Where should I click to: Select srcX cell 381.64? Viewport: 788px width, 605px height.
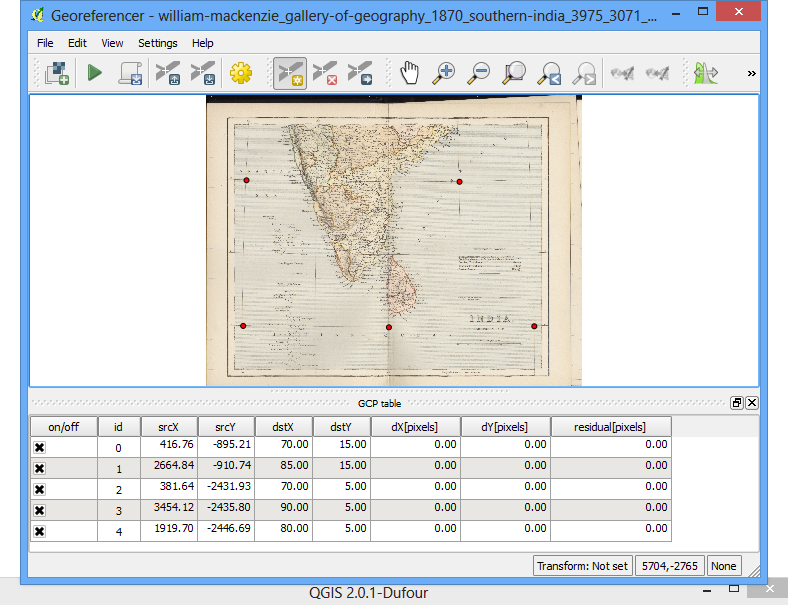169,489
